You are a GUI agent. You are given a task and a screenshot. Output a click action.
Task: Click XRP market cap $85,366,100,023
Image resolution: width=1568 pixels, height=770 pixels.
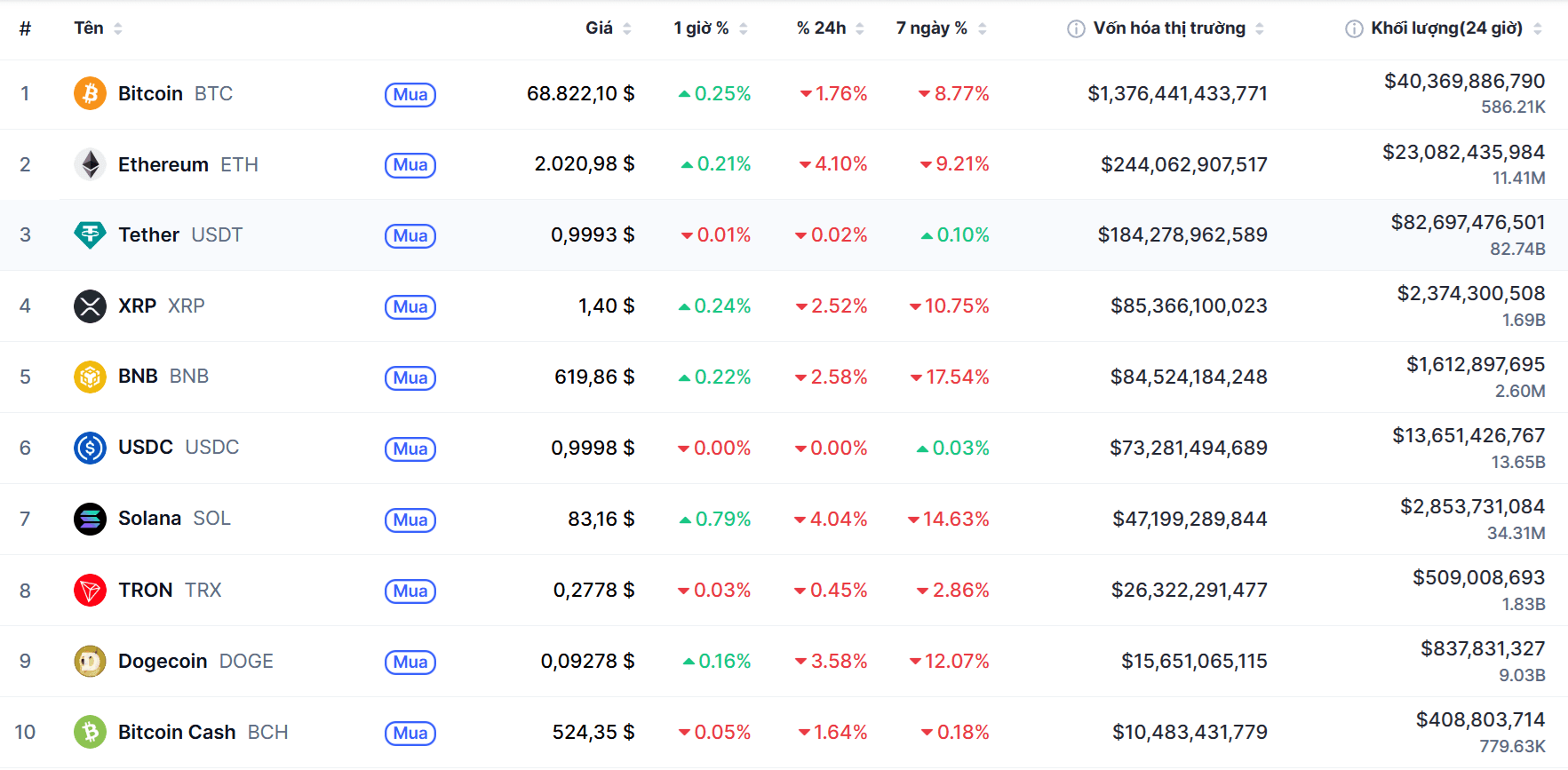[1189, 306]
